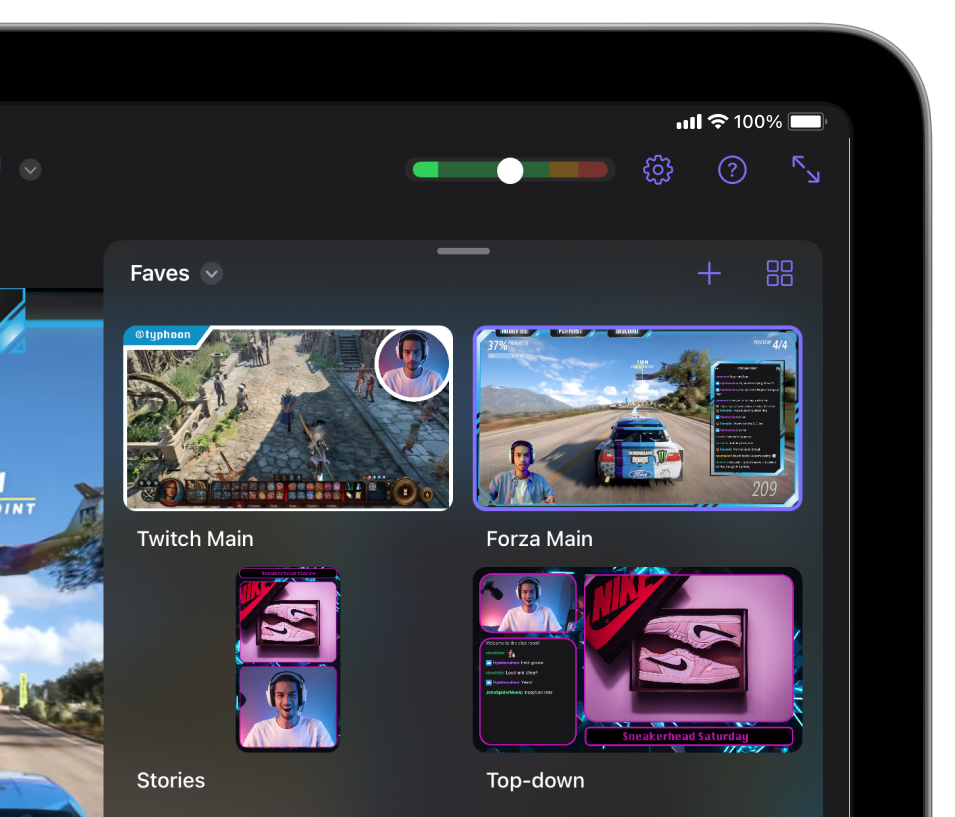Select the Twitch Main scene thumbnail
955x817 pixels.
click(x=287, y=418)
